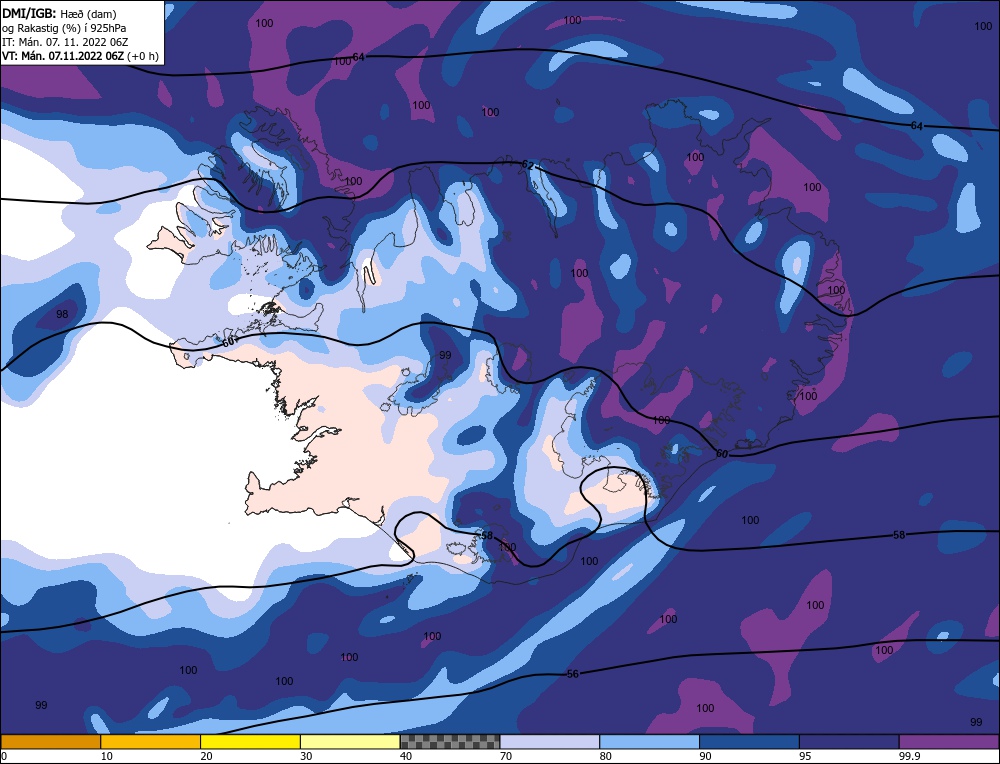Click the pale yellow 30–40 legend swatch

pyautogui.click(x=350, y=742)
